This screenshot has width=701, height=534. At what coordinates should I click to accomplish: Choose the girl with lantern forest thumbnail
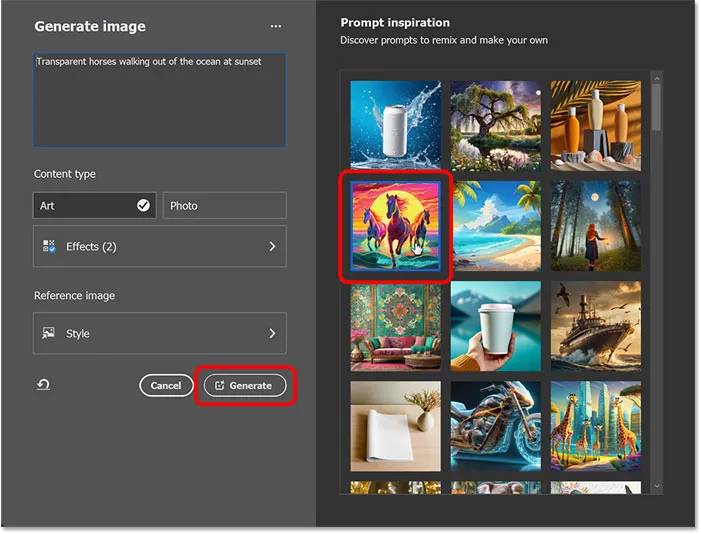click(x=596, y=226)
